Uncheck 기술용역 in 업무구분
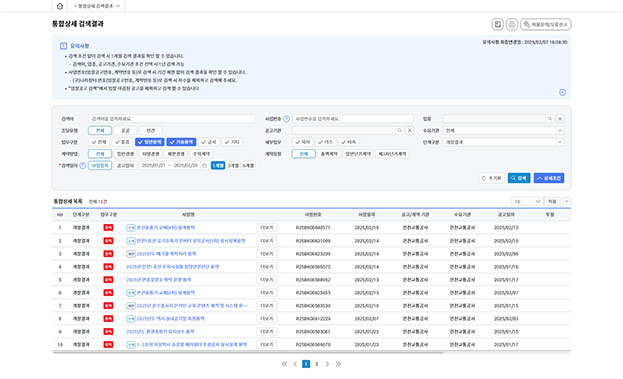The image size is (623, 379). click(x=181, y=142)
